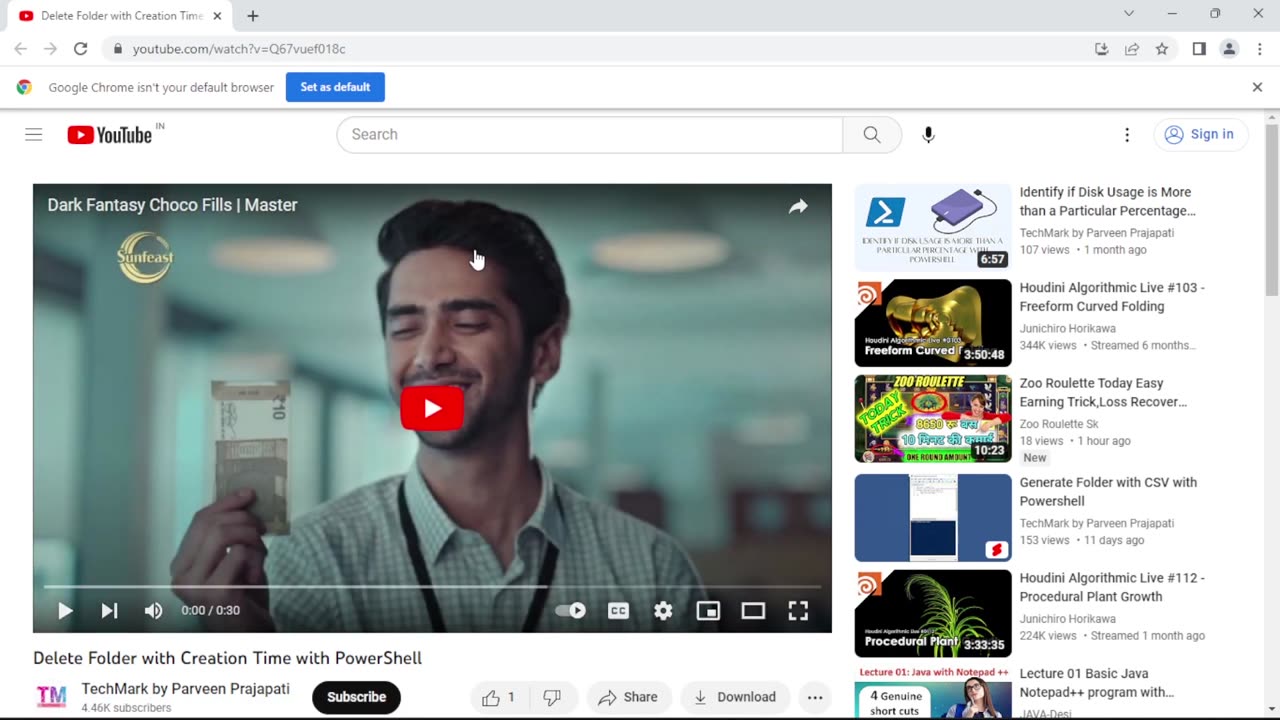1280x720 pixels.
Task: Open Chrome side panel icon
Action: [x=1199, y=48]
